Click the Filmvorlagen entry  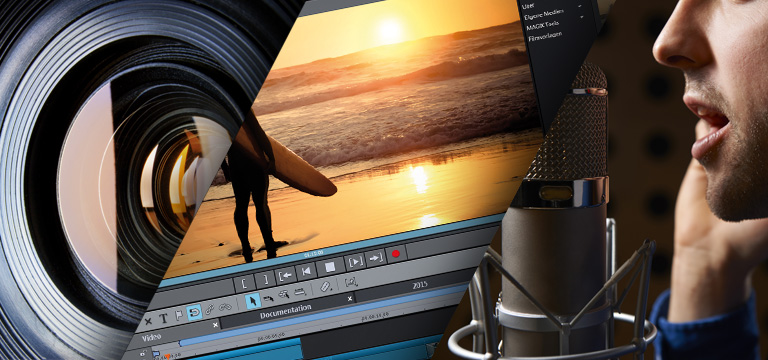(x=545, y=37)
